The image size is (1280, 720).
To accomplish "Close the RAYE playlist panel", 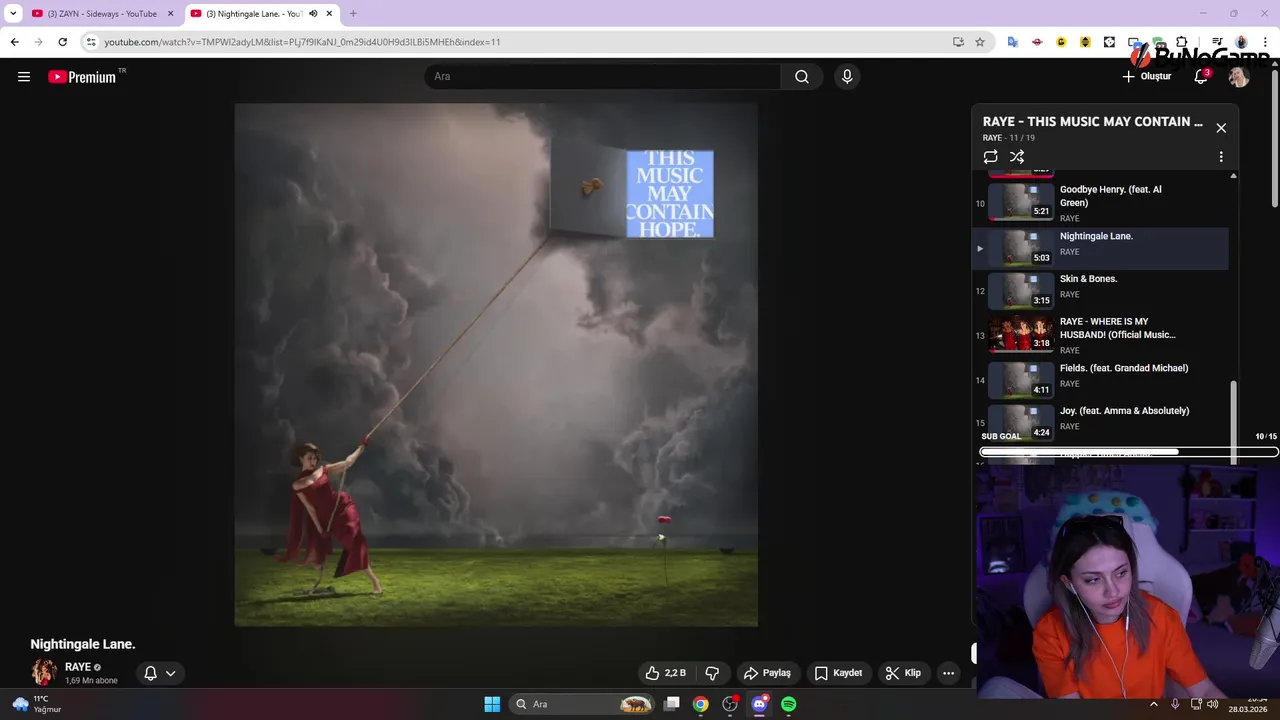I will coord(1221,128).
